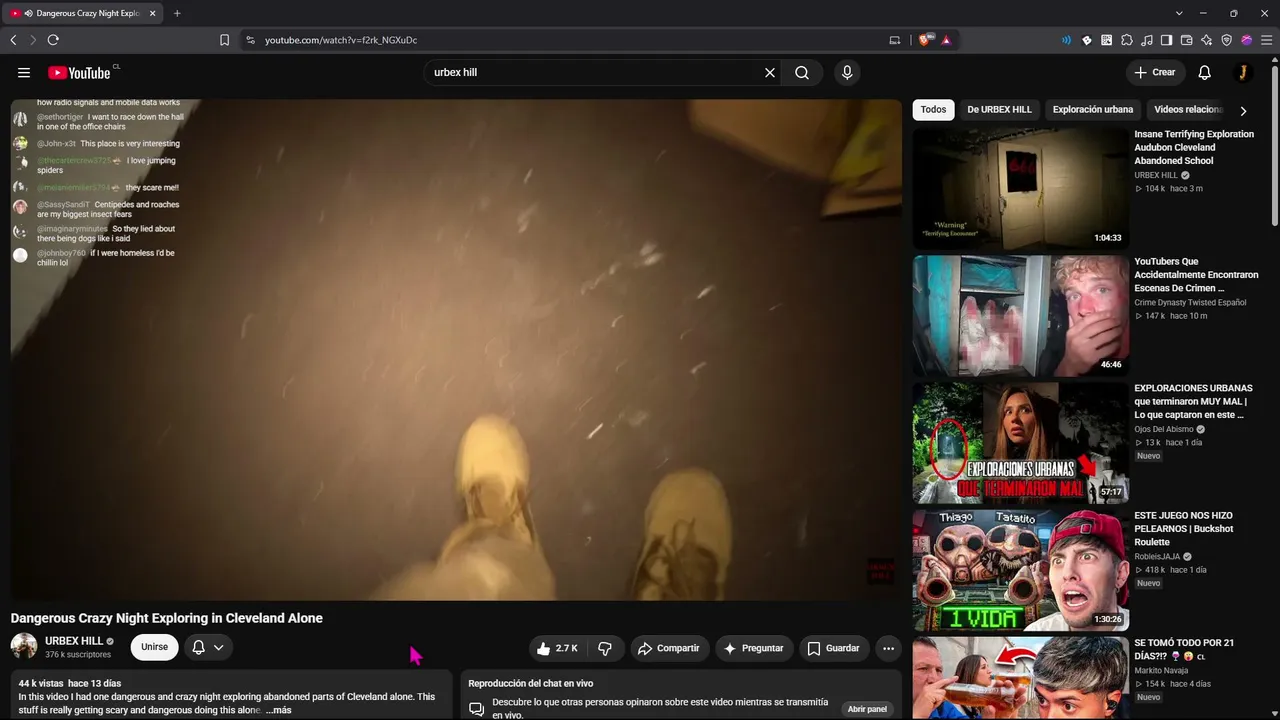Select the 'Videos relacionados' filter chip
1280x720 pixels.
click(x=1188, y=110)
